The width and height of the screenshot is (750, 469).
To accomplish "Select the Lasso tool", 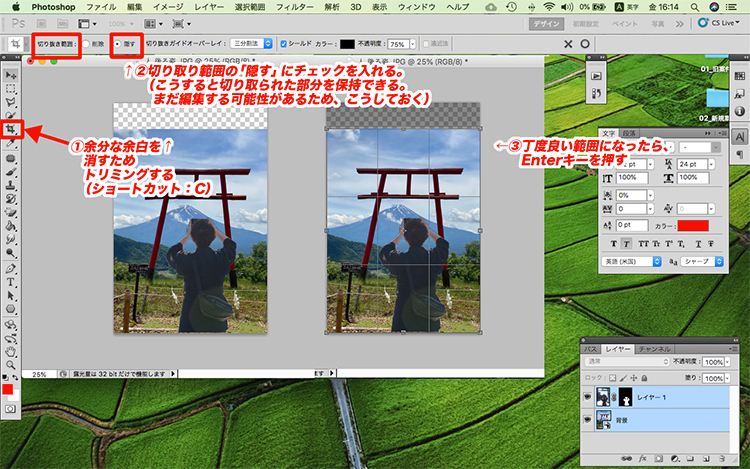I will click(11, 102).
